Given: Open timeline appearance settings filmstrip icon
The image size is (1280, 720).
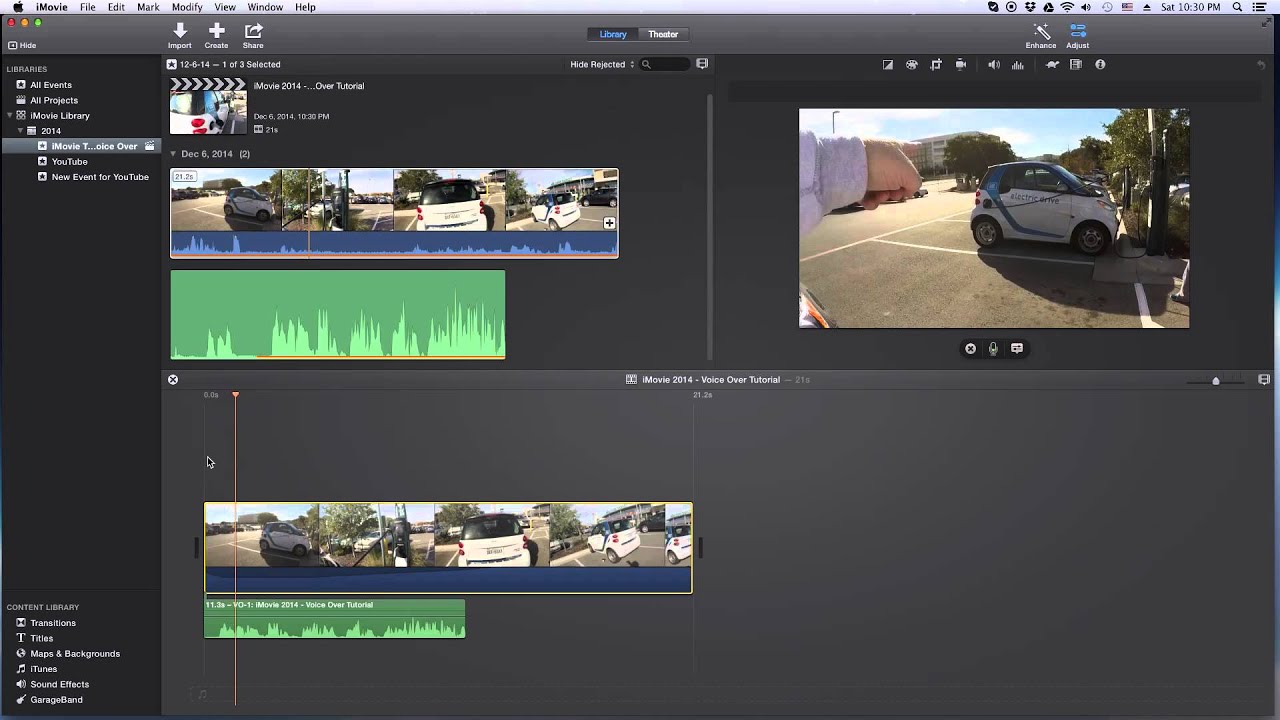Looking at the screenshot, I should click(x=1264, y=380).
